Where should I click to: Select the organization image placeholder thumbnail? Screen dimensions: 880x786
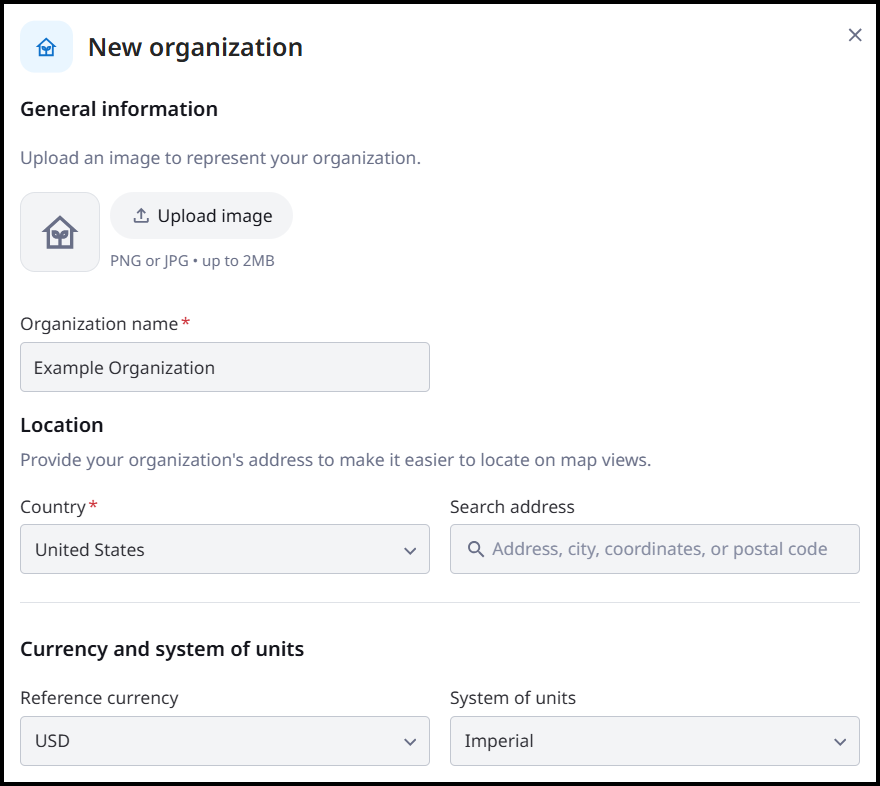[x=60, y=232]
